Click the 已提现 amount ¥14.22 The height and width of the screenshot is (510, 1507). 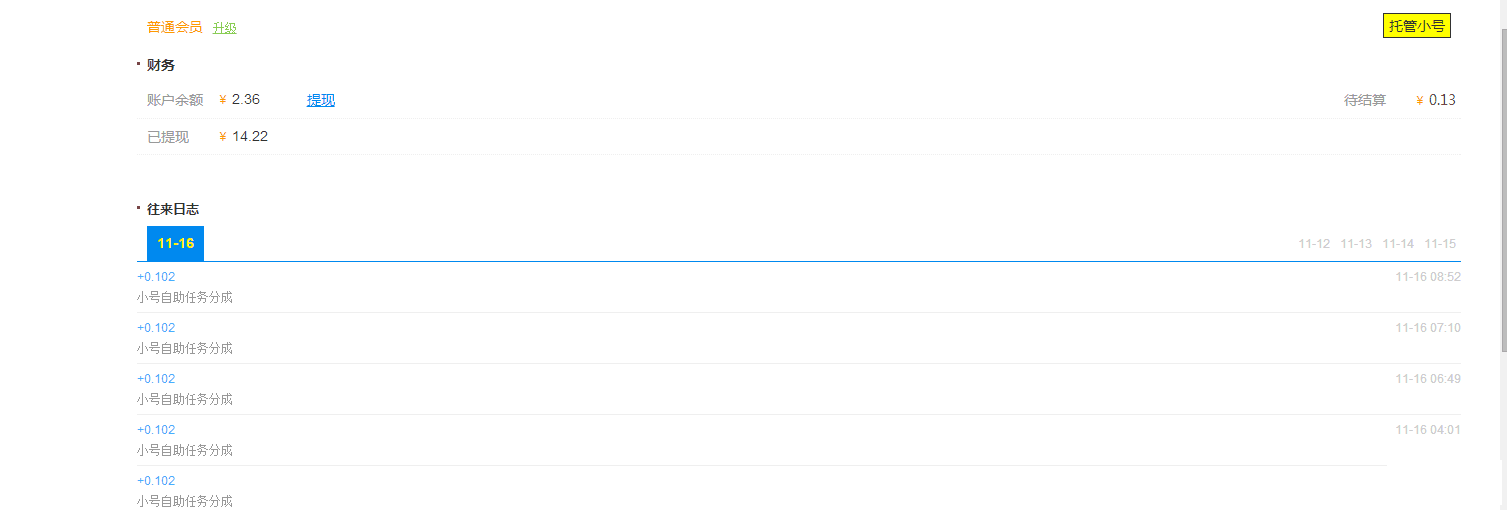tap(249, 136)
